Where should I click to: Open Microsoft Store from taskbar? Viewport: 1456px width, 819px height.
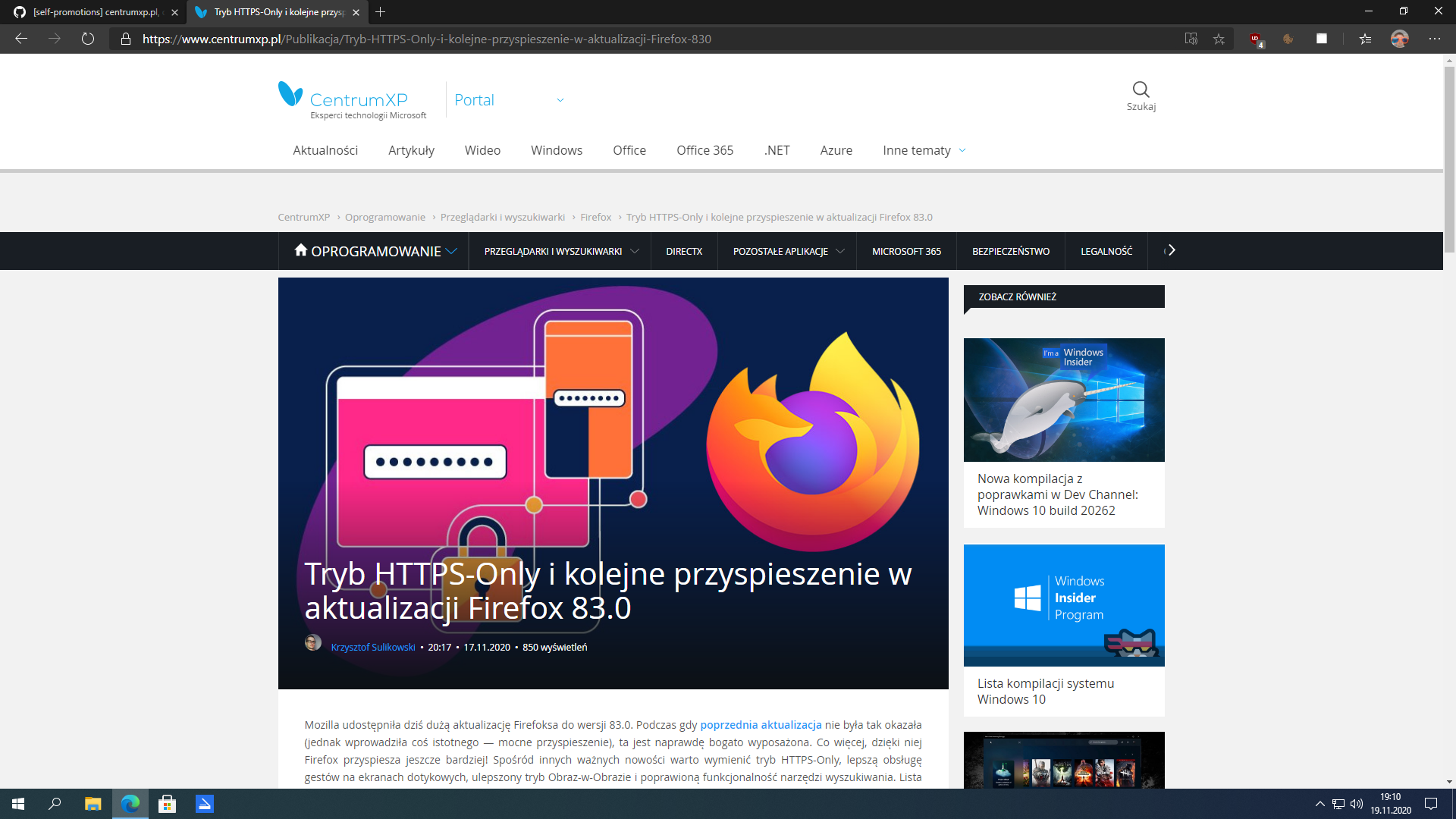click(x=167, y=804)
